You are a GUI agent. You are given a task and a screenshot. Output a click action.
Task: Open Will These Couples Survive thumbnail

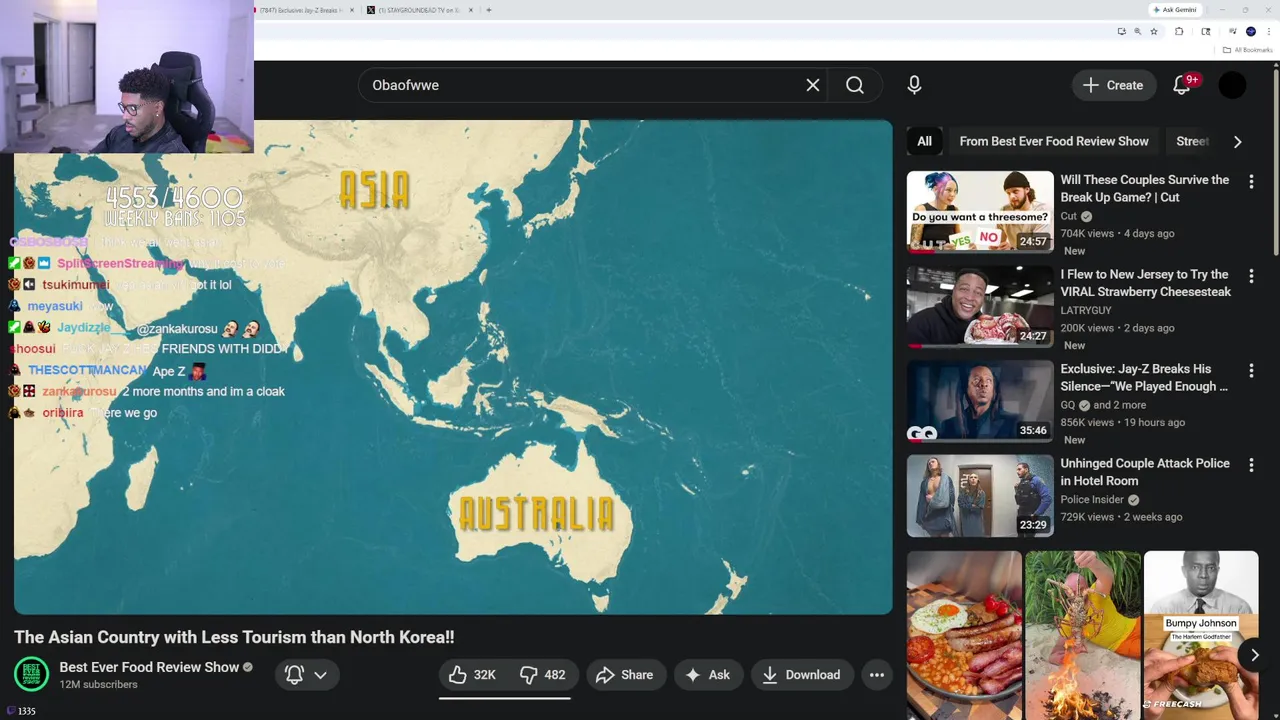[980, 212]
